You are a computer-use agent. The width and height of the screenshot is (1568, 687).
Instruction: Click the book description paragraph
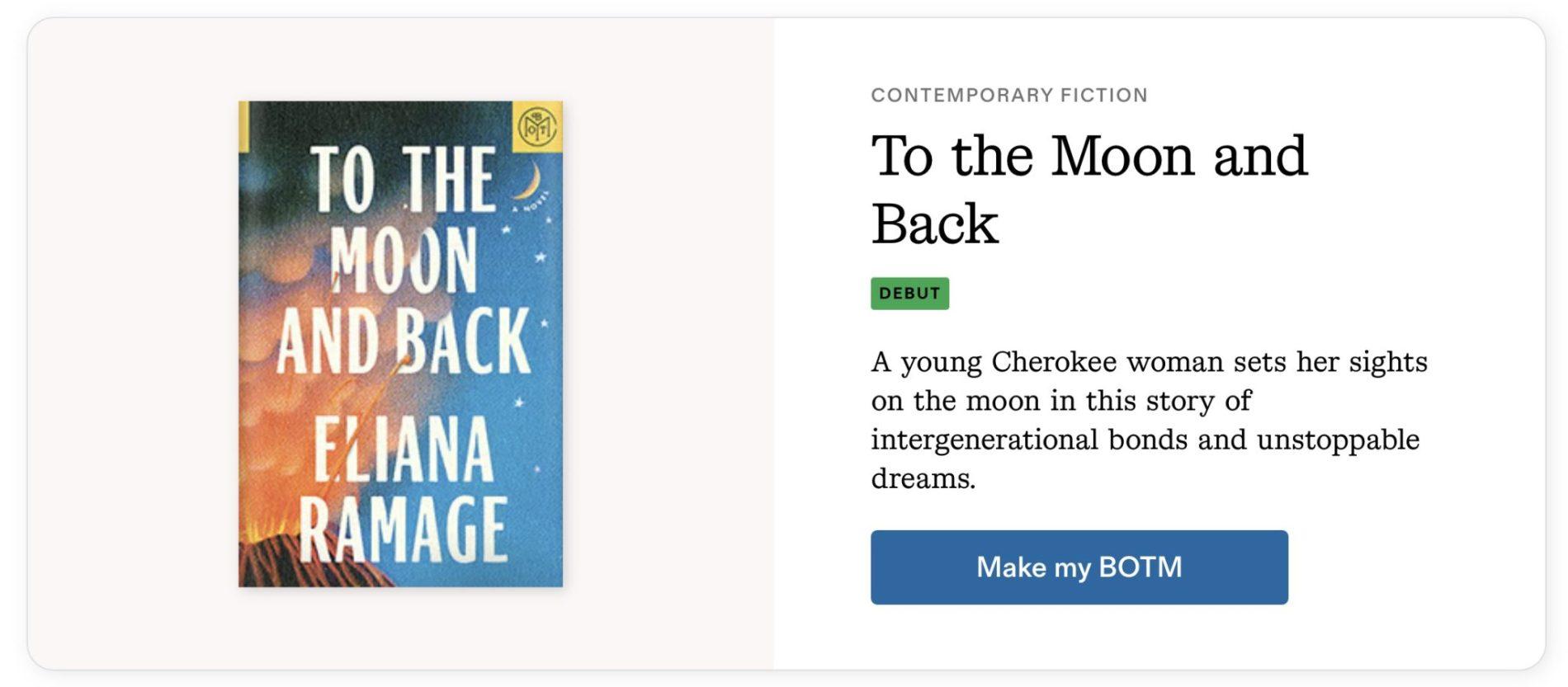[1148, 420]
